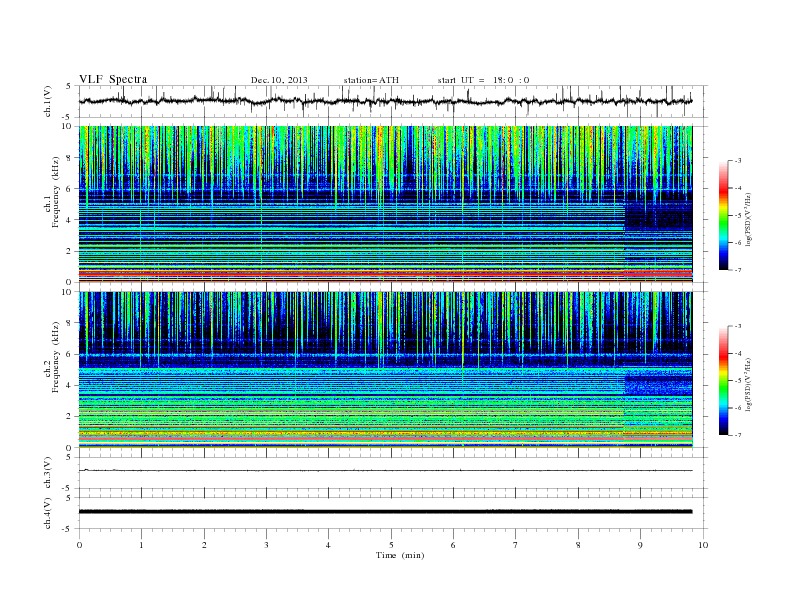
Task: Click the ch.2 "Frequency (kHz)" axis label
Action: coord(56,356)
